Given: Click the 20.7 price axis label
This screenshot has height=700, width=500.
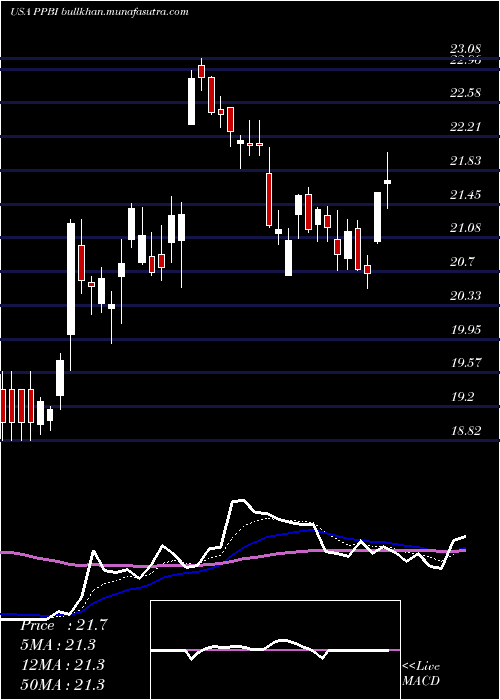Looking at the screenshot, I should point(462,262).
